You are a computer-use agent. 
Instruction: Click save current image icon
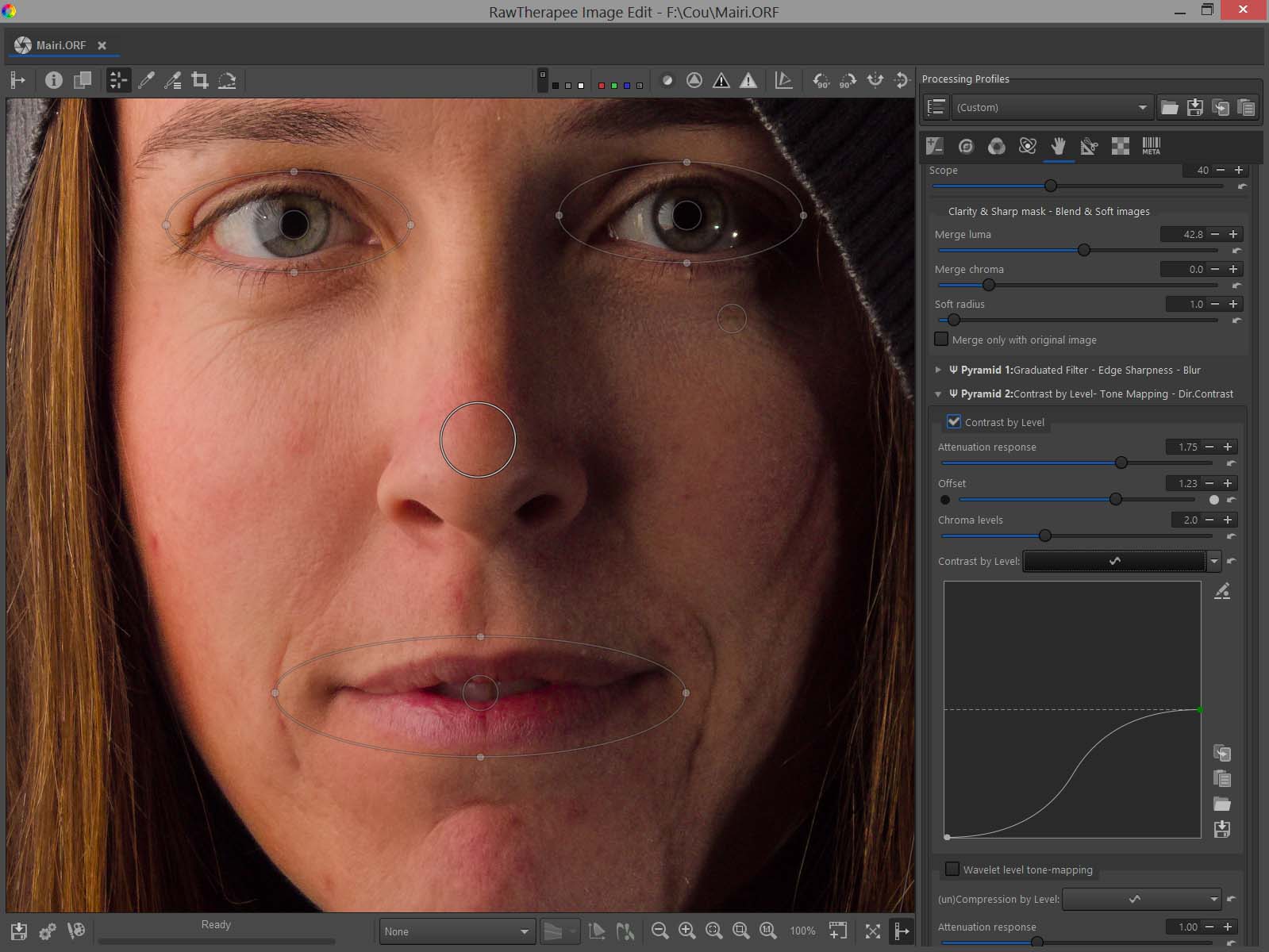tap(19, 931)
